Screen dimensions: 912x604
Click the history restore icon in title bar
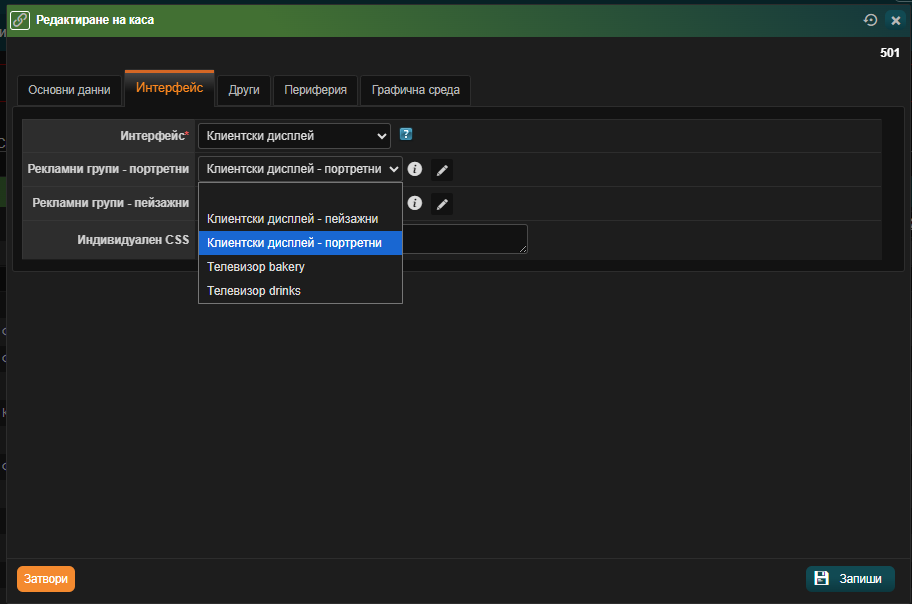pos(870,20)
